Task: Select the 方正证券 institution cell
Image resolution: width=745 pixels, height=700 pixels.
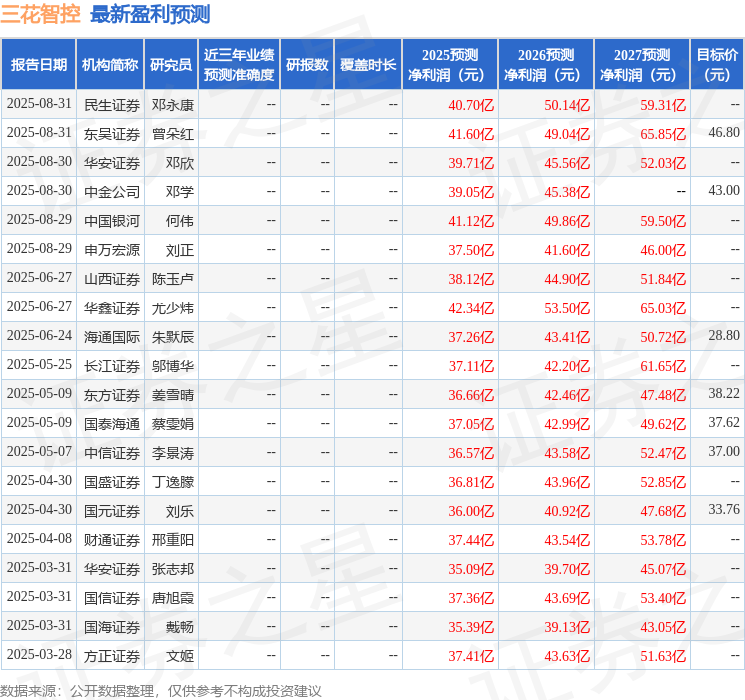Action: tap(112, 656)
